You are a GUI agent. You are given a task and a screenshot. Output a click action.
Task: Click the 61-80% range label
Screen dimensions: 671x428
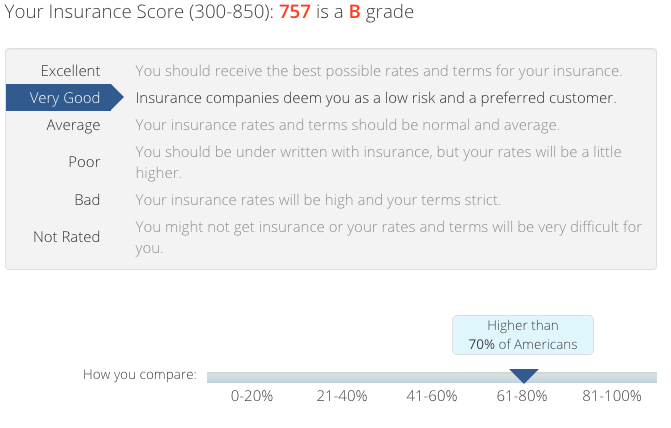522,396
